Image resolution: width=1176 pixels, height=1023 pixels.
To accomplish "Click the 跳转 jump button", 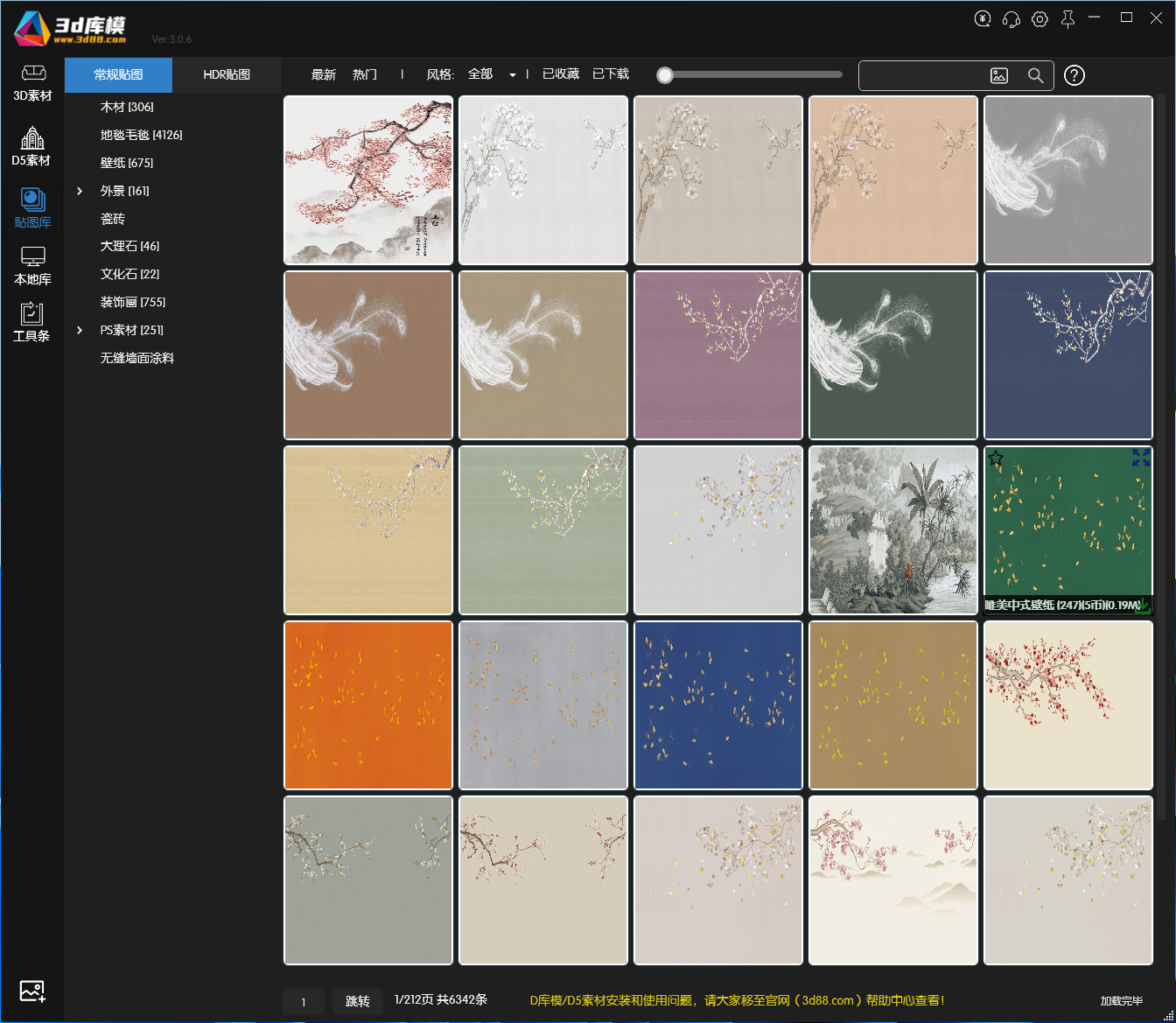I will (357, 1001).
